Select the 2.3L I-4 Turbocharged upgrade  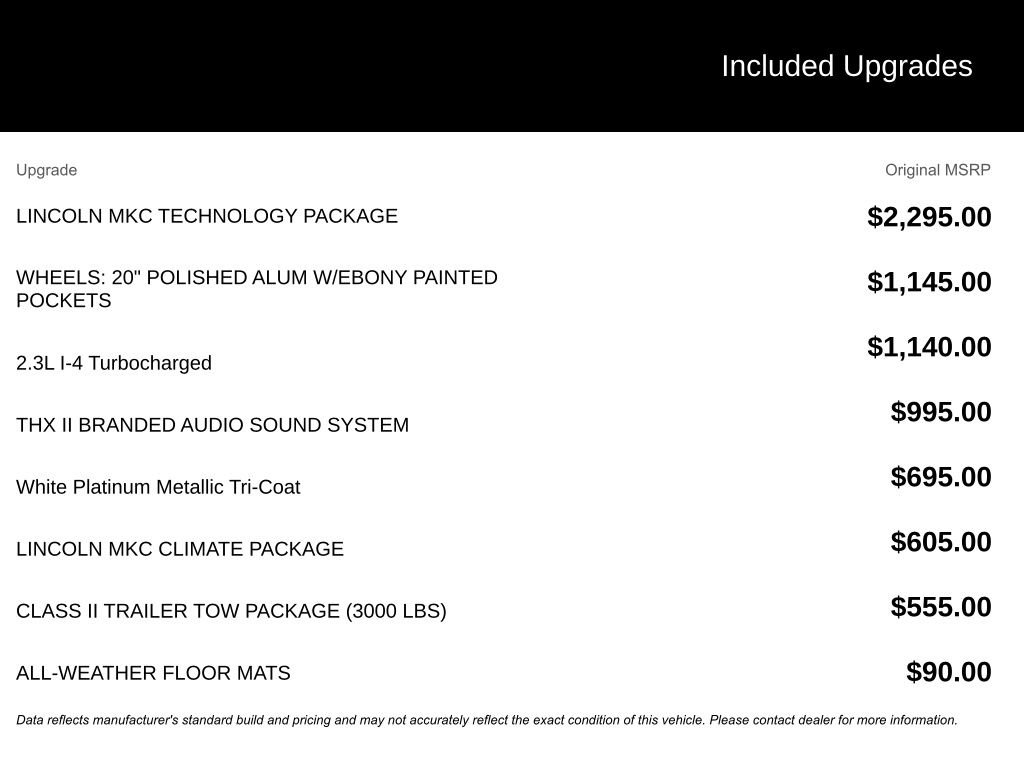pyautogui.click(x=114, y=363)
